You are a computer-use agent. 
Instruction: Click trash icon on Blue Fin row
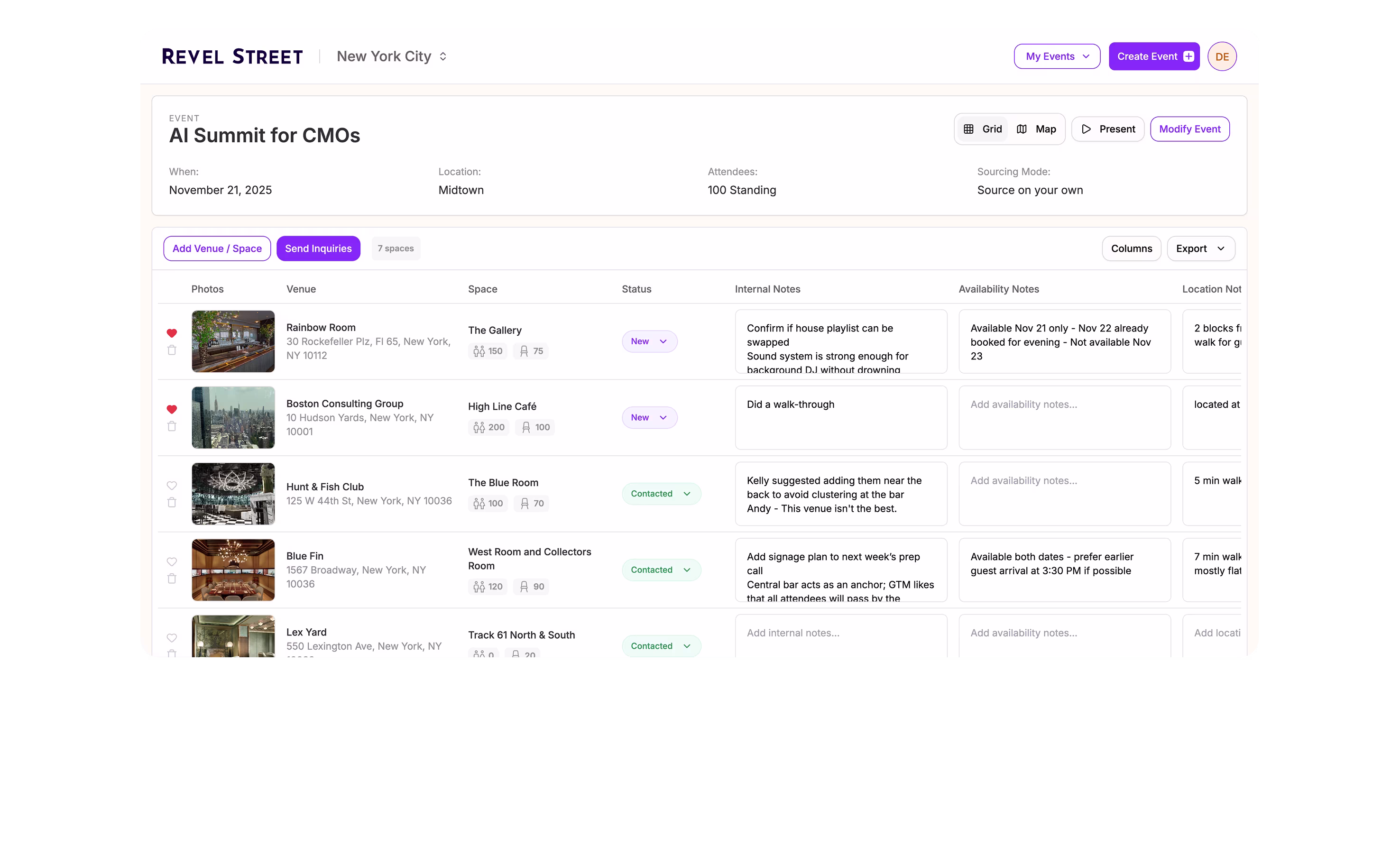[x=172, y=579]
